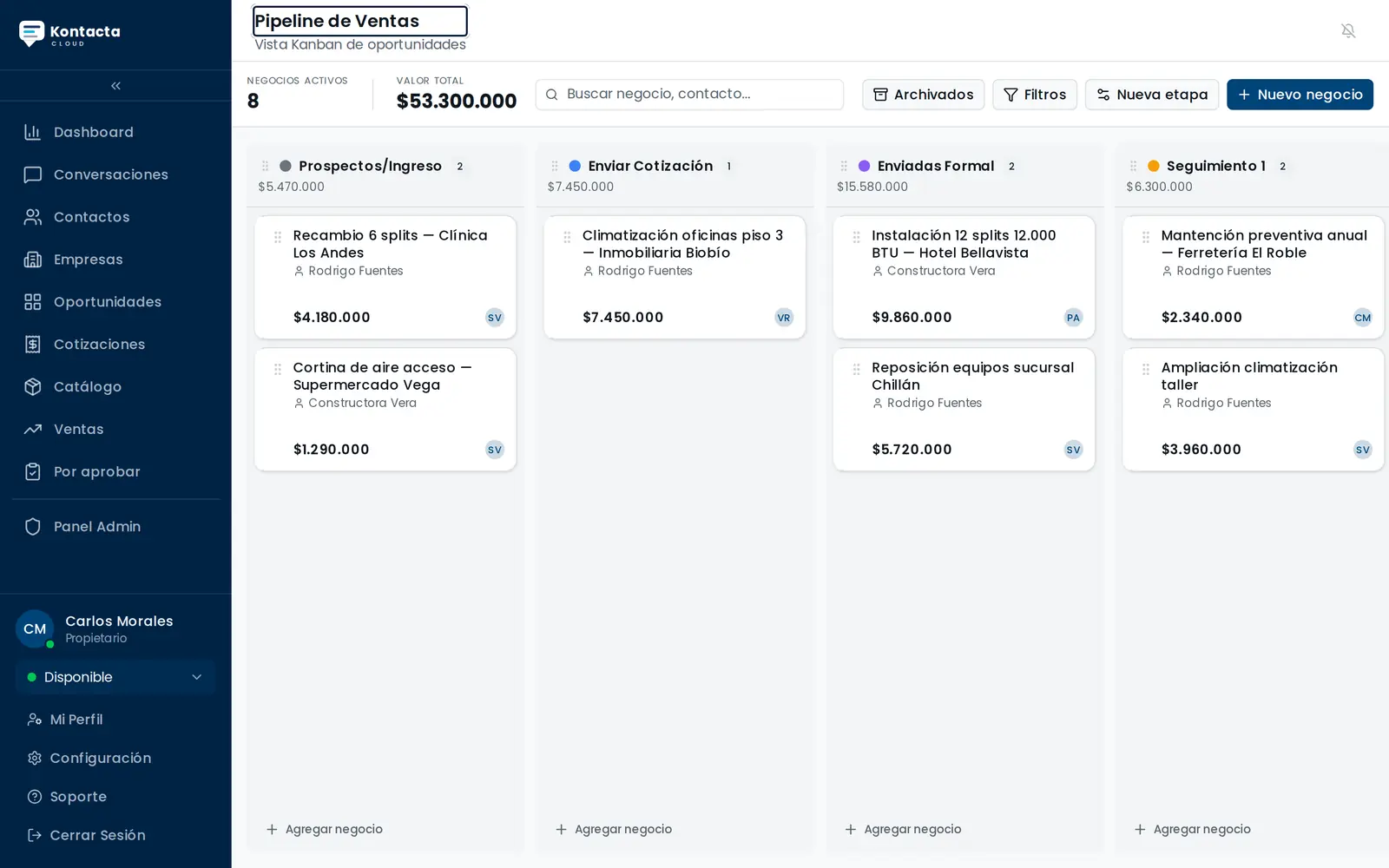Click the Kontacta Cloud logo

click(69, 34)
